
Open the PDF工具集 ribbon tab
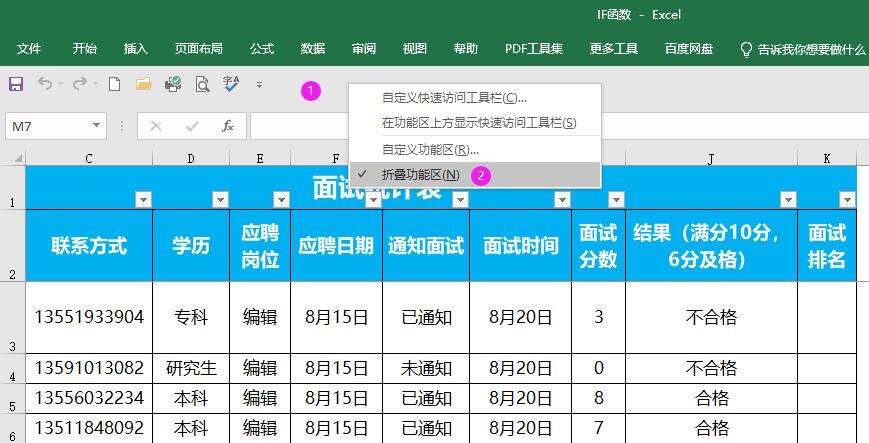coord(534,49)
